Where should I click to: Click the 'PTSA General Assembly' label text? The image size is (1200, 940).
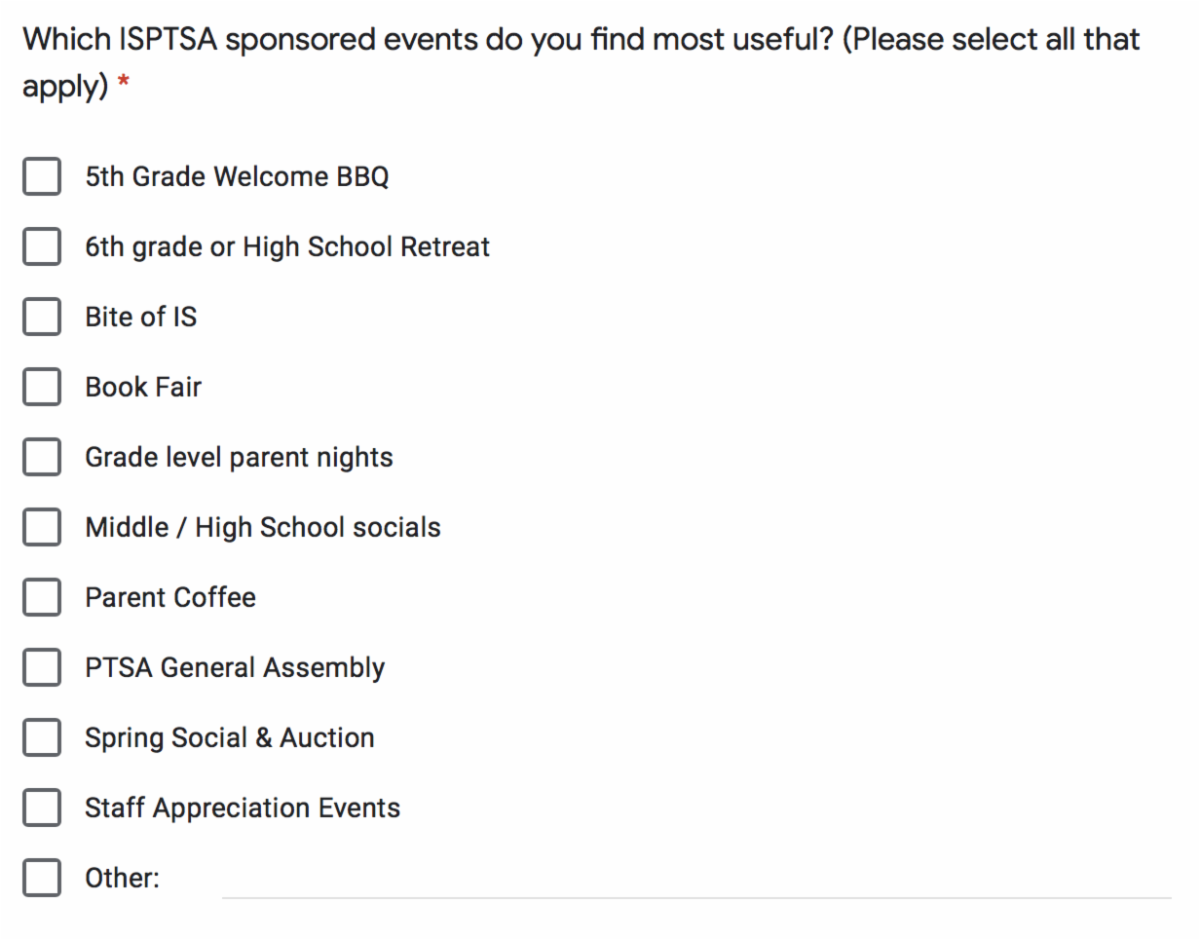[235, 668]
